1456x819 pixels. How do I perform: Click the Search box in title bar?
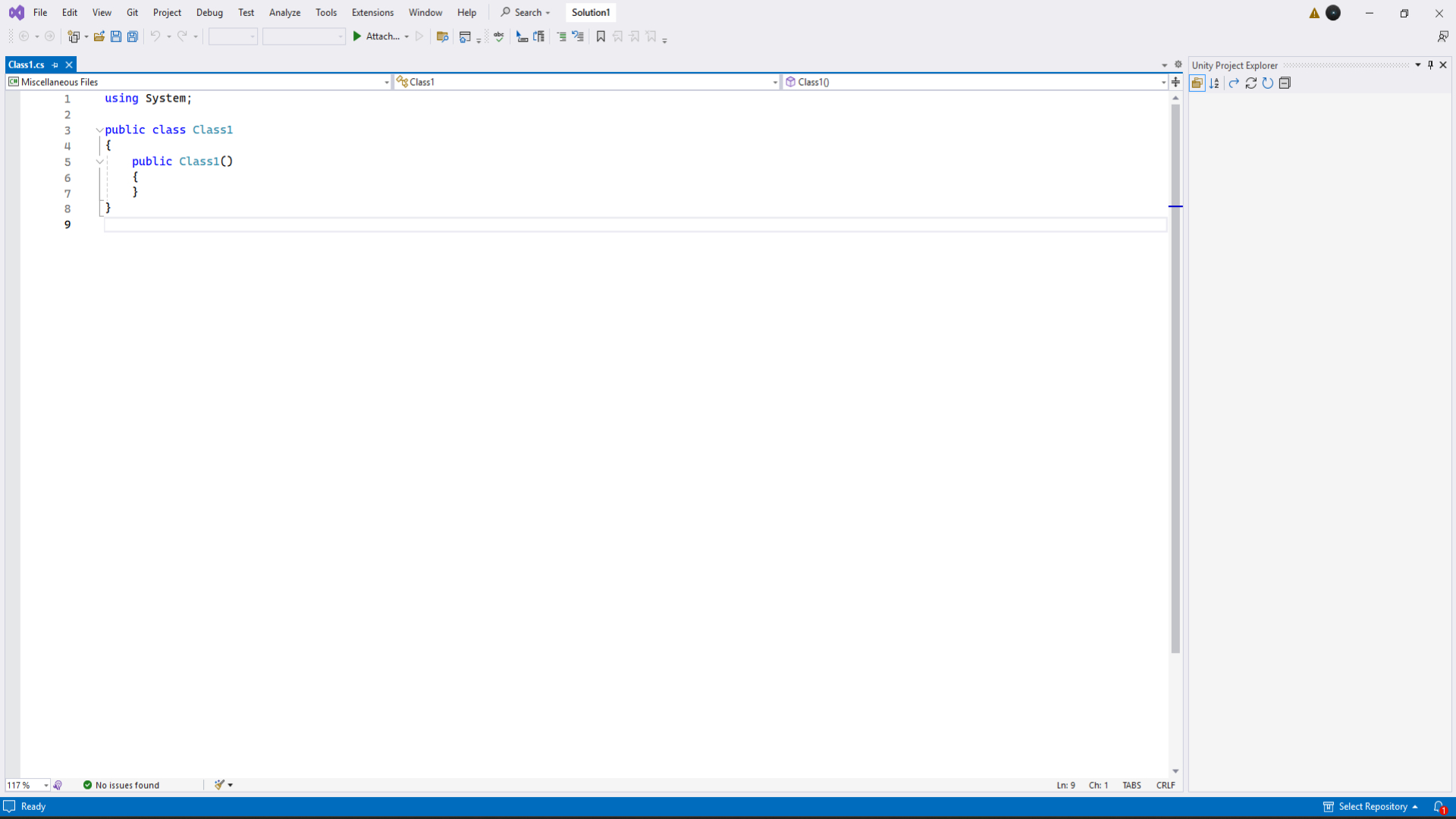tap(526, 13)
